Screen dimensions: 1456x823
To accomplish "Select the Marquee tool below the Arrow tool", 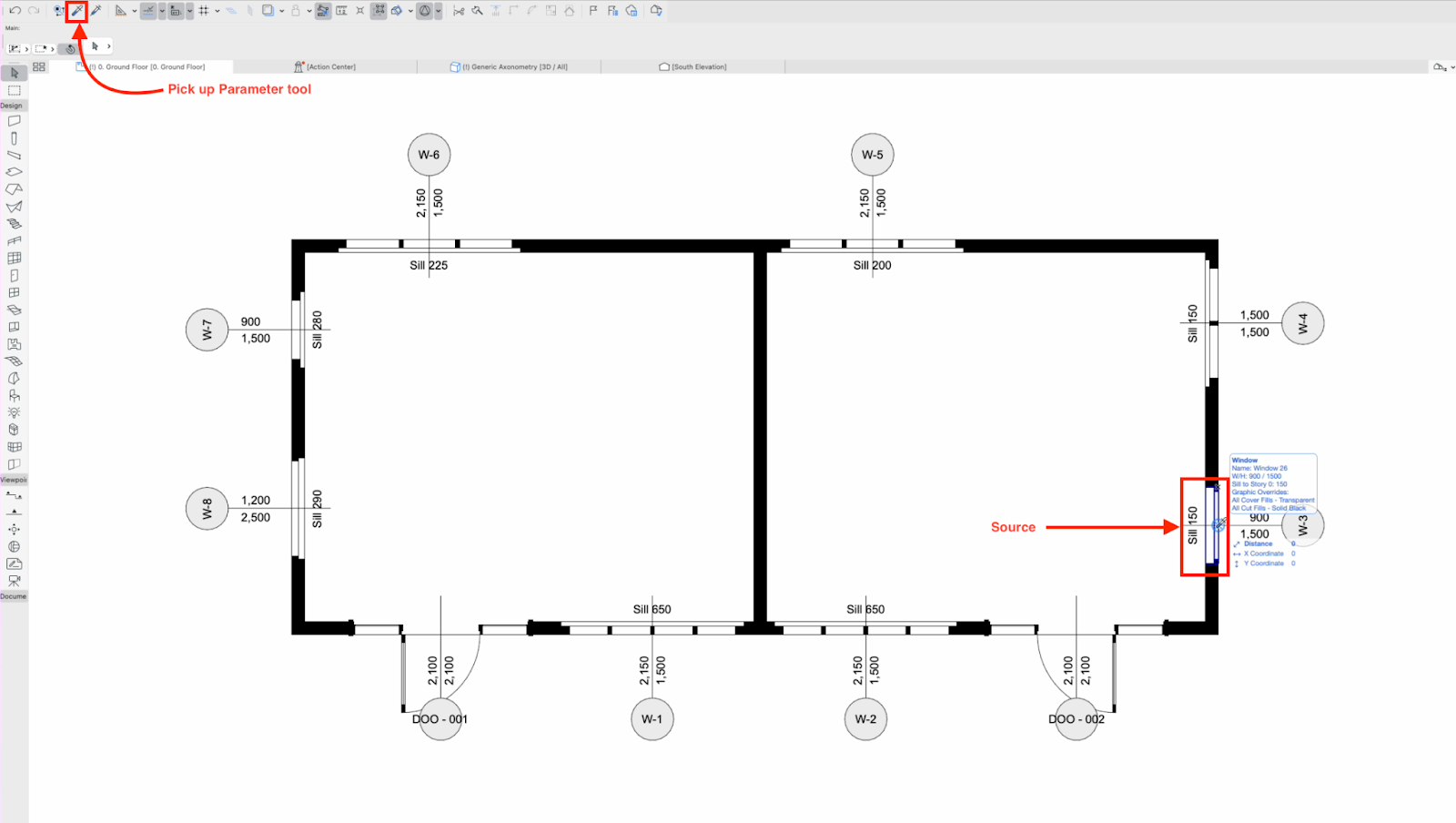I will click(x=14, y=90).
